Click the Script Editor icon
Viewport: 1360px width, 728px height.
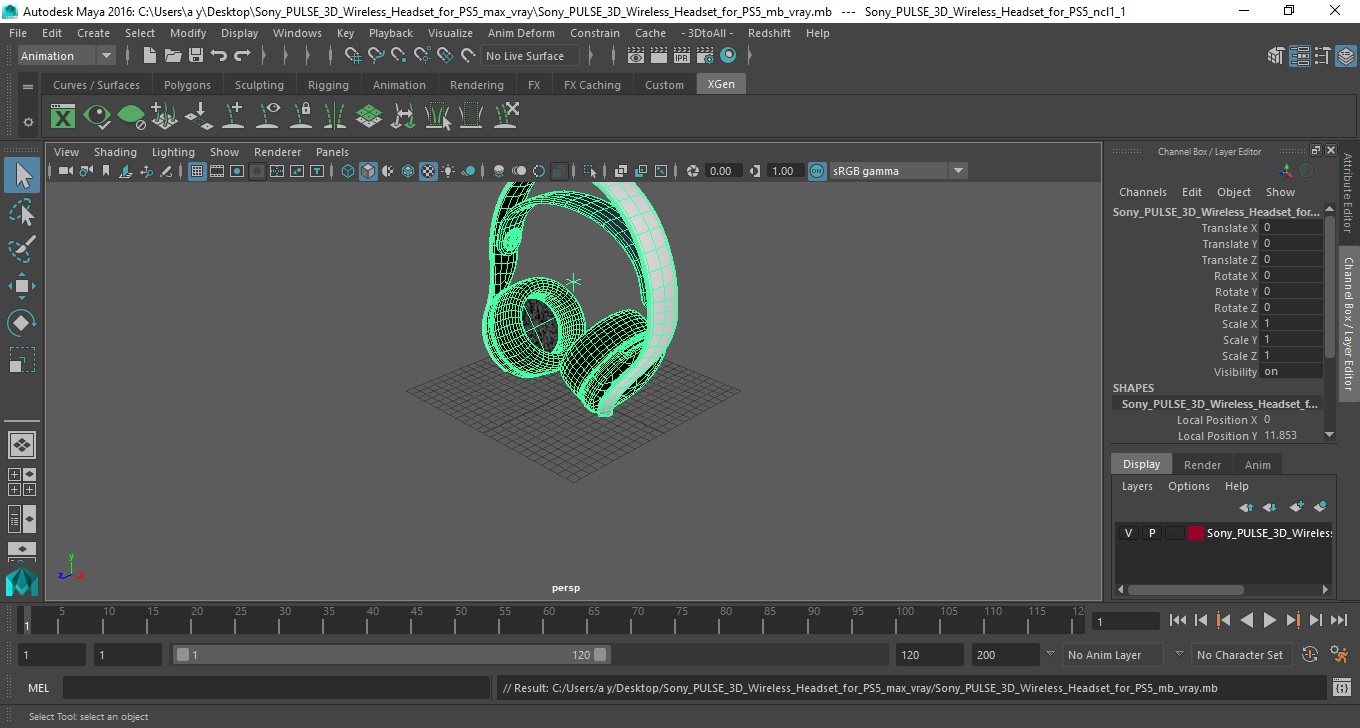click(x=1342, y=688)
